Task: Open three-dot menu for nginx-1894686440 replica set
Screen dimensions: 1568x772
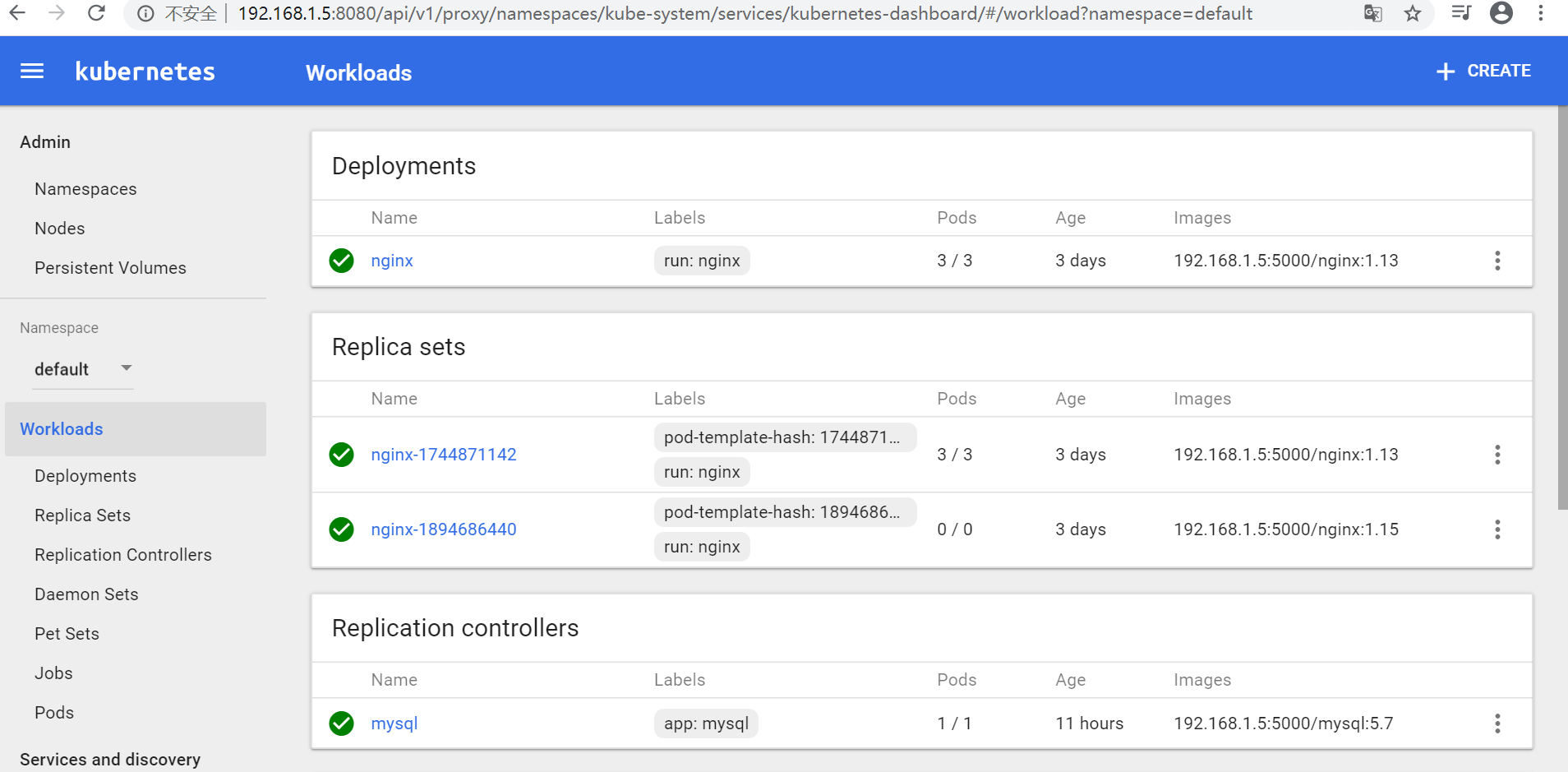Action: click(1497, 529)
